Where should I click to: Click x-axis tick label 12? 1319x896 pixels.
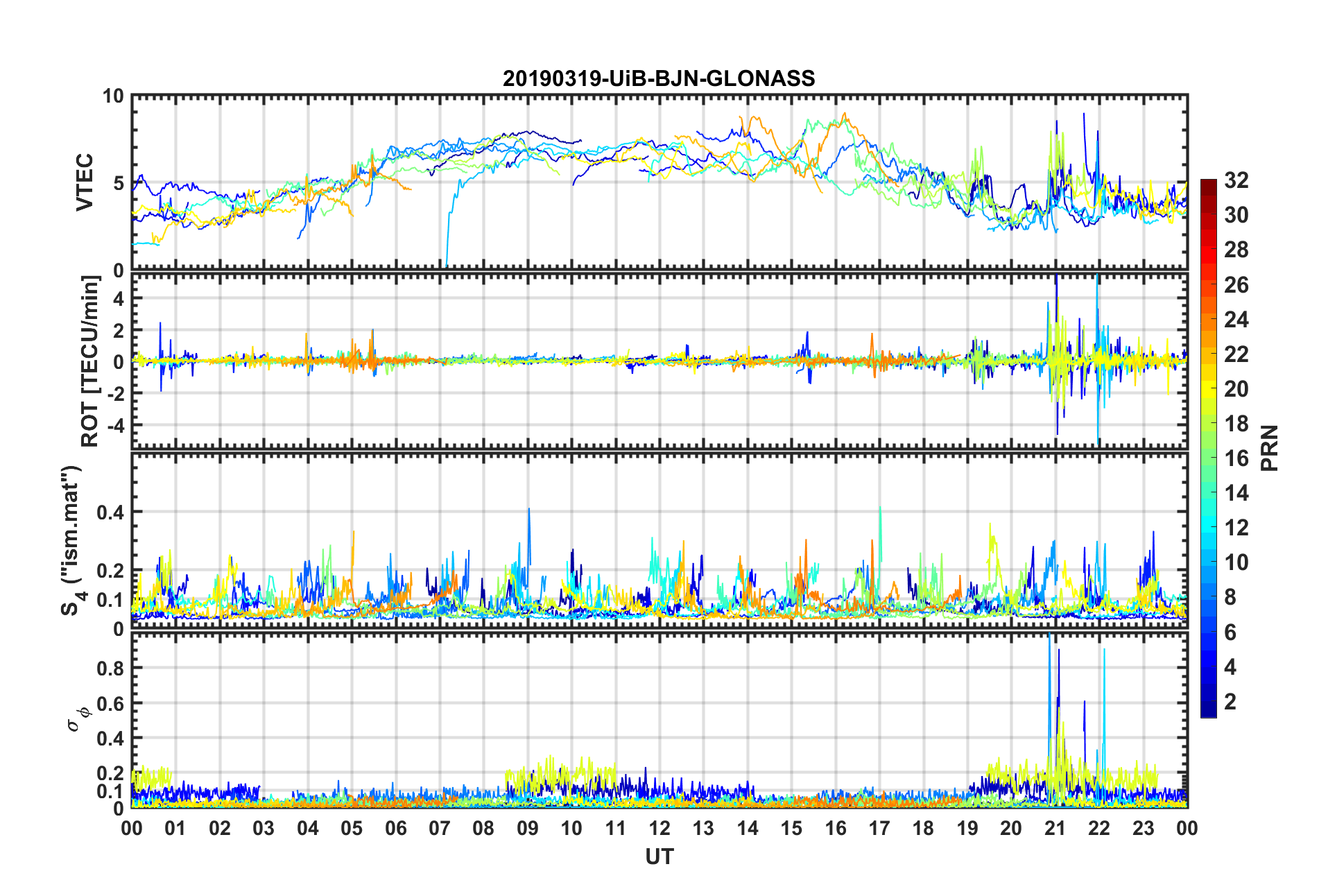coord(659,828)
